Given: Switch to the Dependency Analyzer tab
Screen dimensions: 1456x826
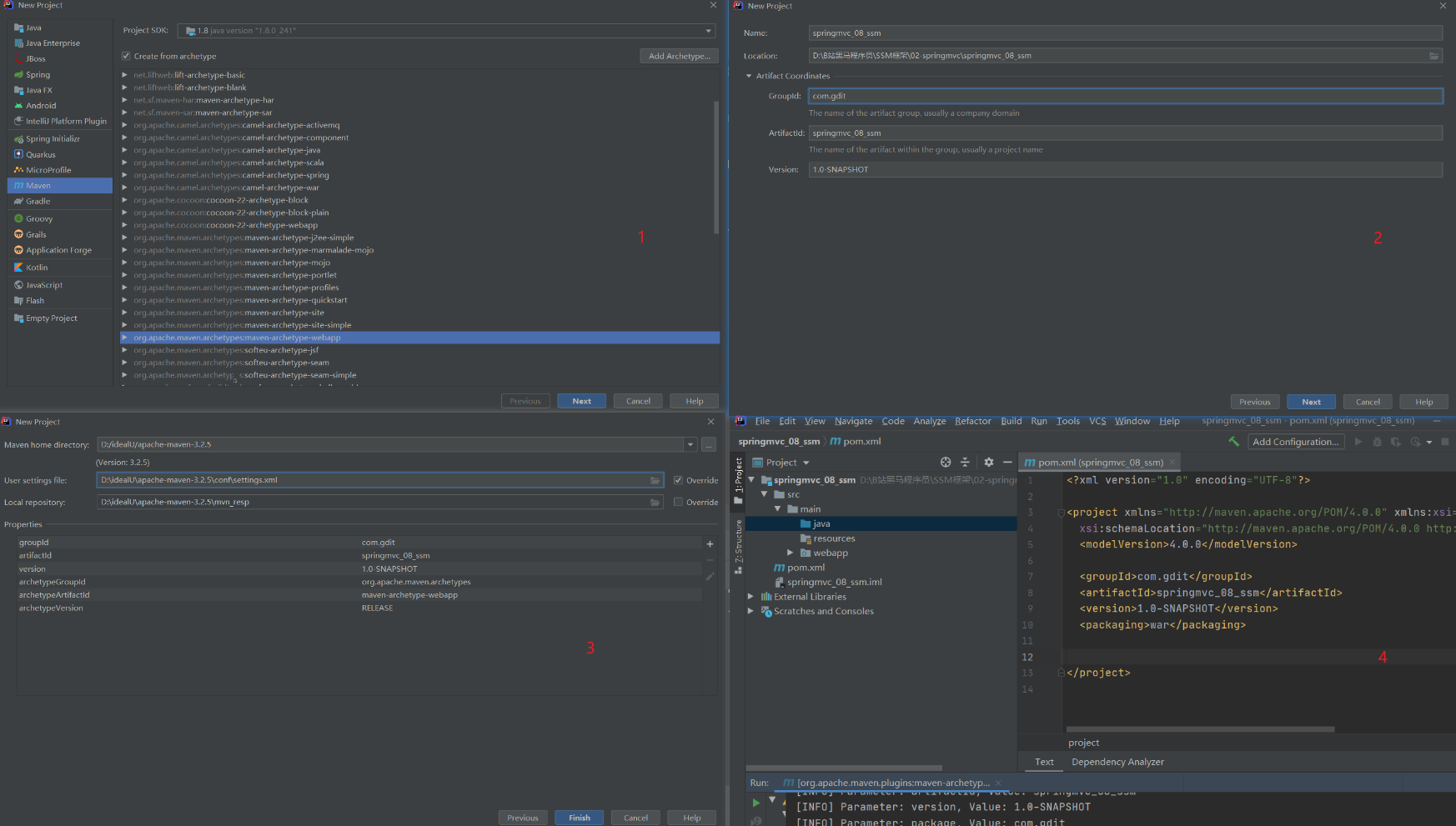Looking at the screenshot, I should [x=1117, y=762].
